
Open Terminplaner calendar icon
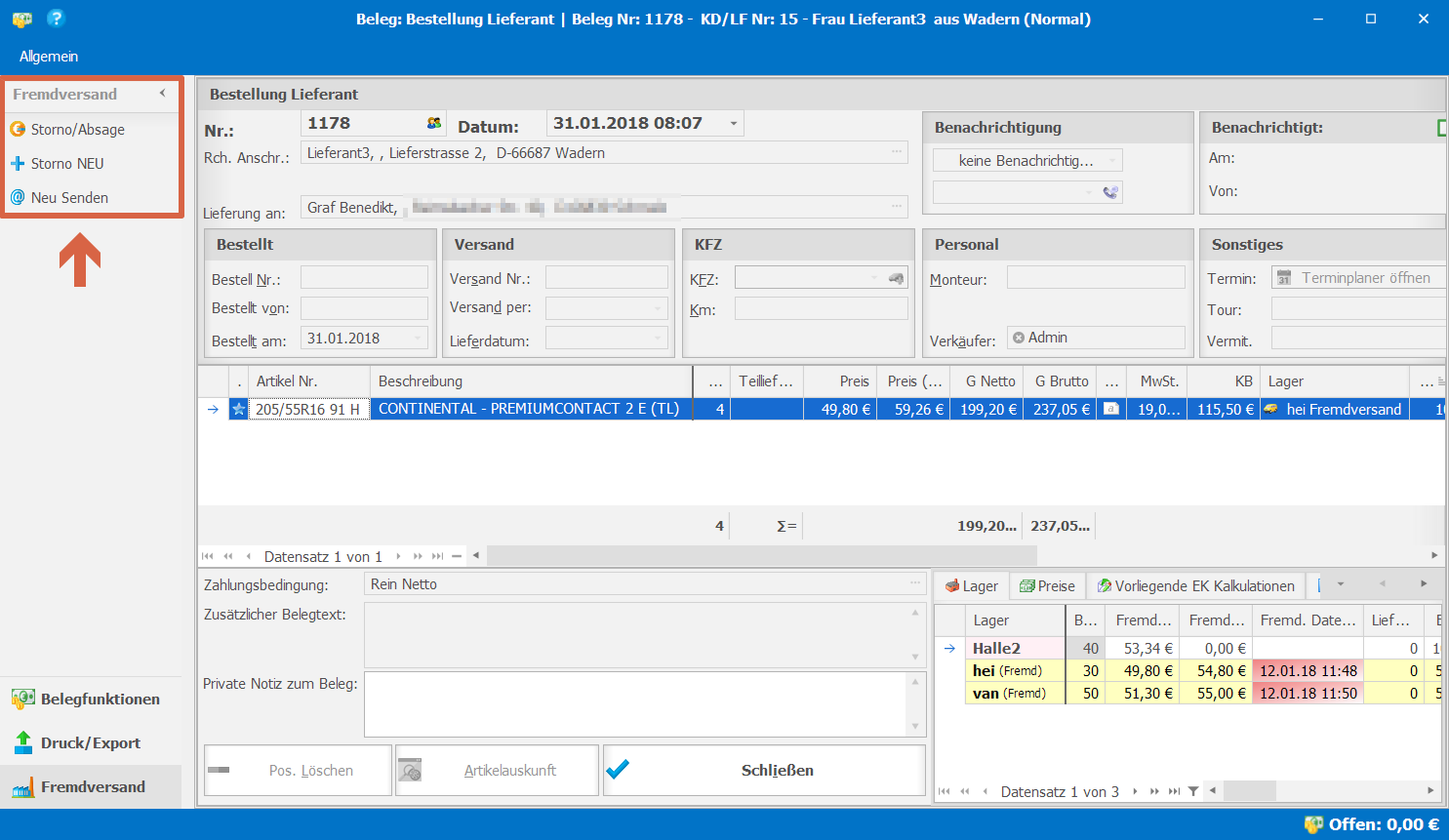[1284, 278]
